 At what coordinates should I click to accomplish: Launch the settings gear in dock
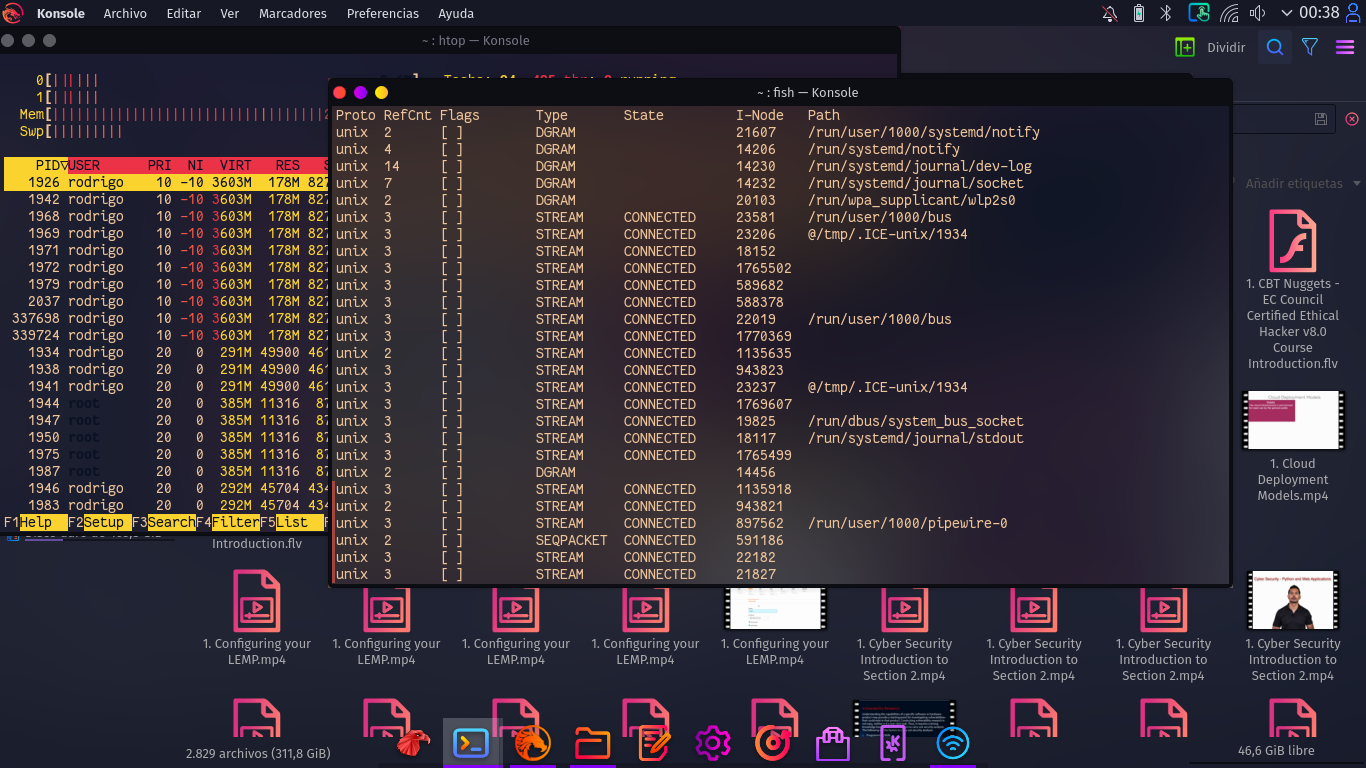[x=712, y=743]
